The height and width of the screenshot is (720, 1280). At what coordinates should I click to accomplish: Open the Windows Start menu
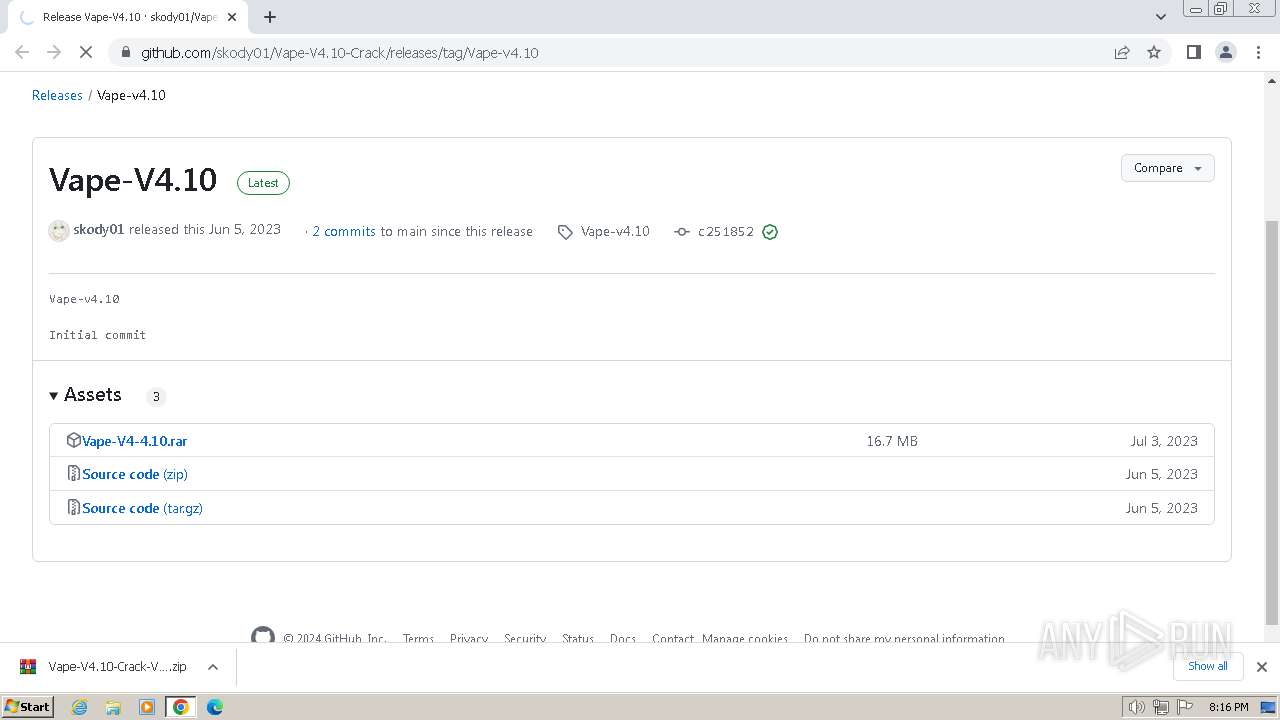click(x=28, y=707)
